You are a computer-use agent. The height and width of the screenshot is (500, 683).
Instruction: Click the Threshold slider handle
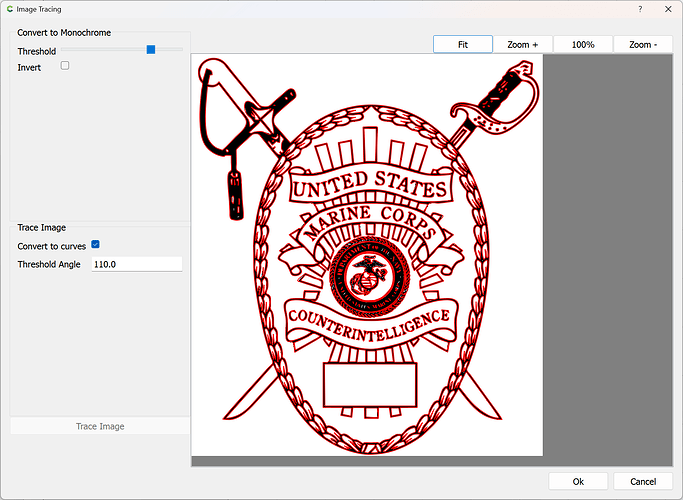tap(151, 50)
